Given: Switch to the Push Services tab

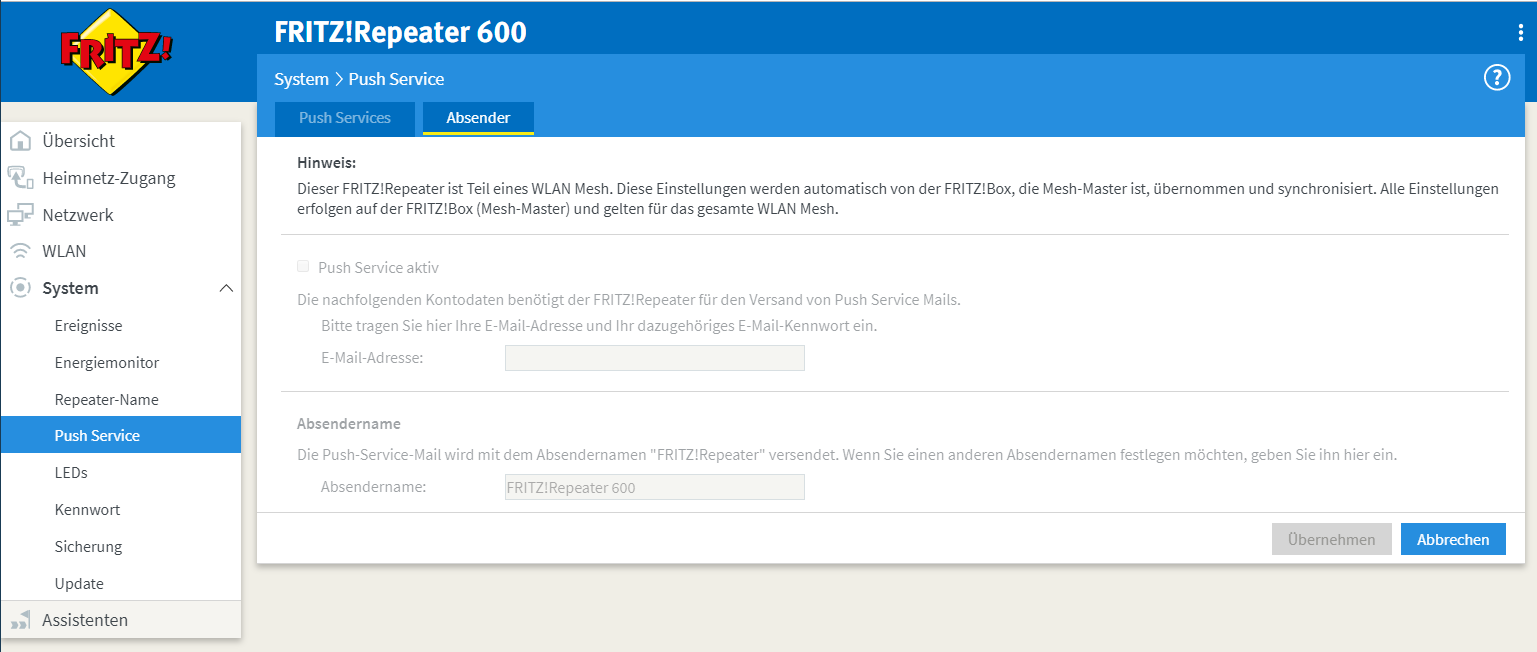Looking at the screenshot, I should 345,118.
